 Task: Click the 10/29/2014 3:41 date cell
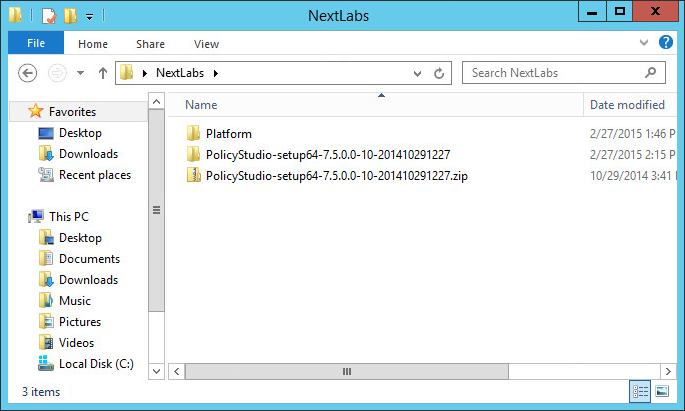[x=633, y=176]
